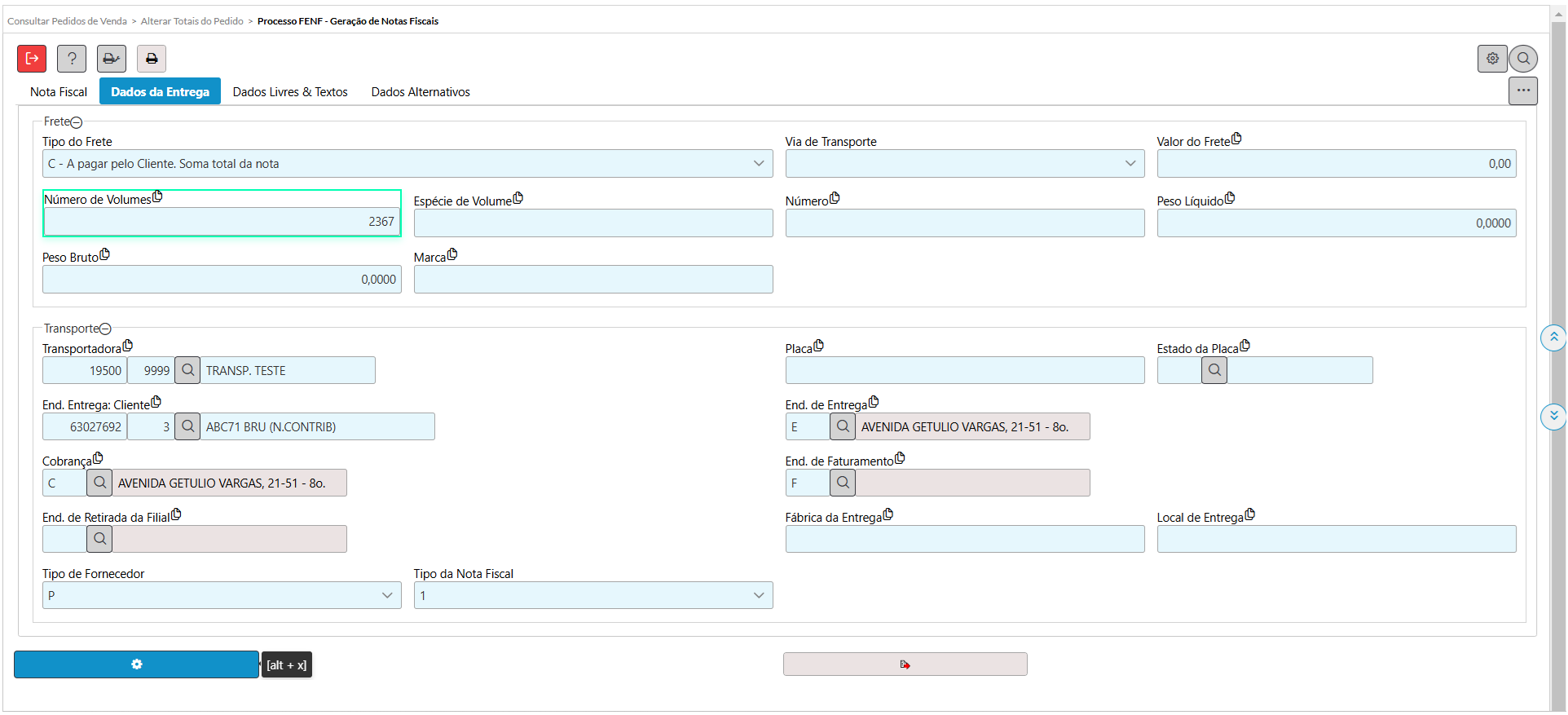Image resolution: width=1568 pixels, height=715 pixels.
Task: Collapse the Transporte section
Action: pos(105,329)
